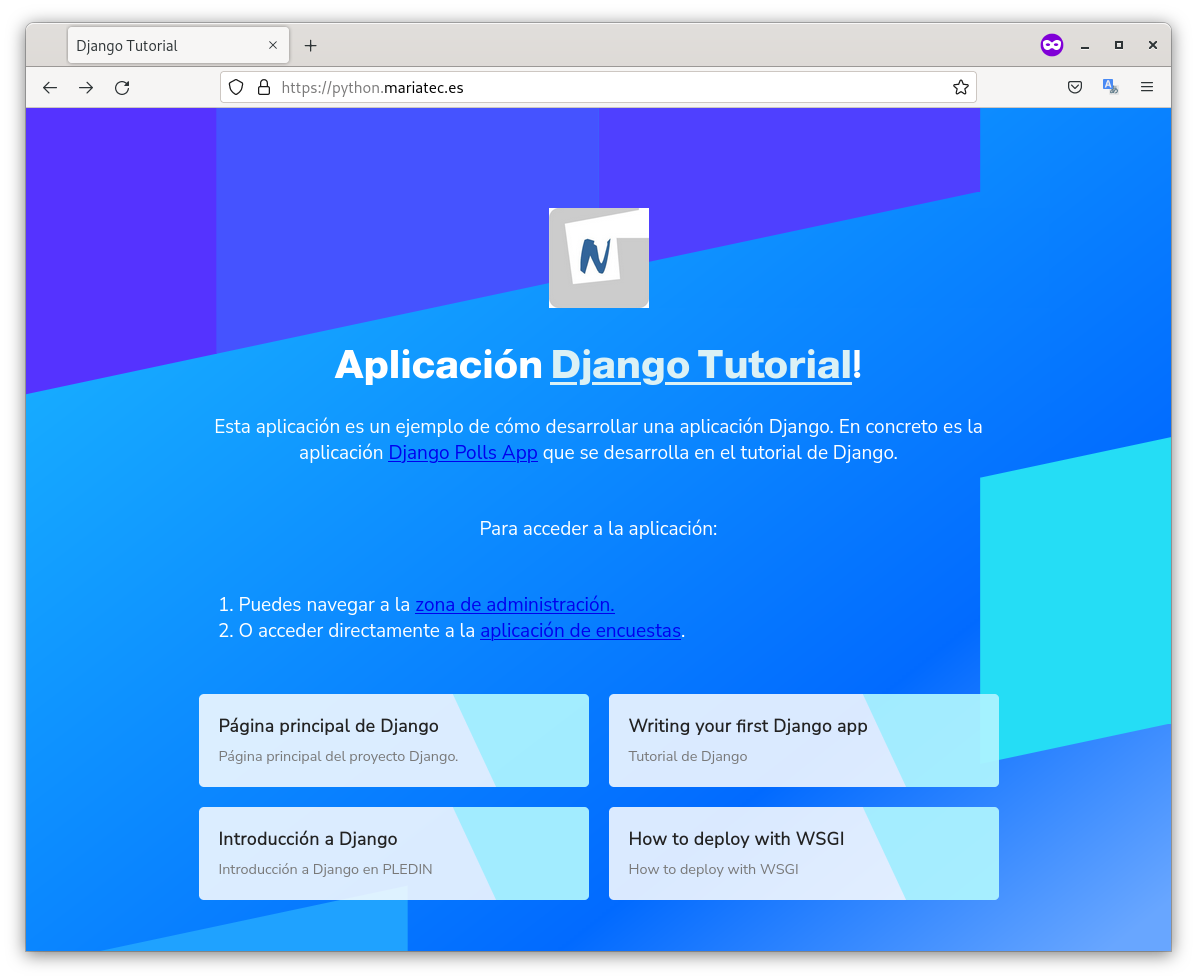
Task: Click the translate extension icon
Action: (1110, 87)
